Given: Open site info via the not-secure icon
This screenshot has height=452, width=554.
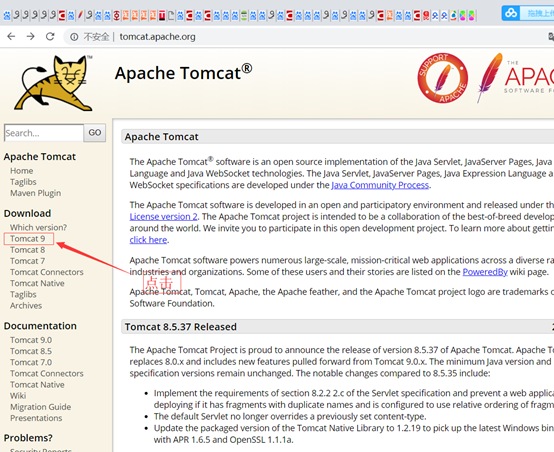Looking at the screenshot, I should pos(74,37).
